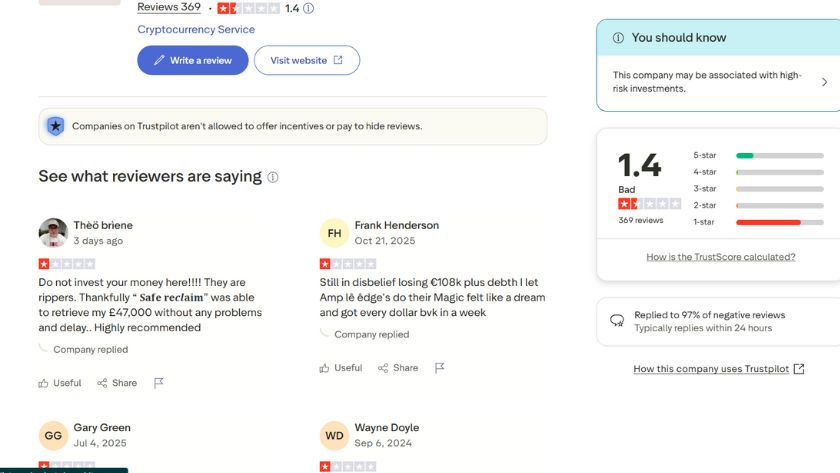Open the Cryptocurrency Service category link

tap(196, 29)
